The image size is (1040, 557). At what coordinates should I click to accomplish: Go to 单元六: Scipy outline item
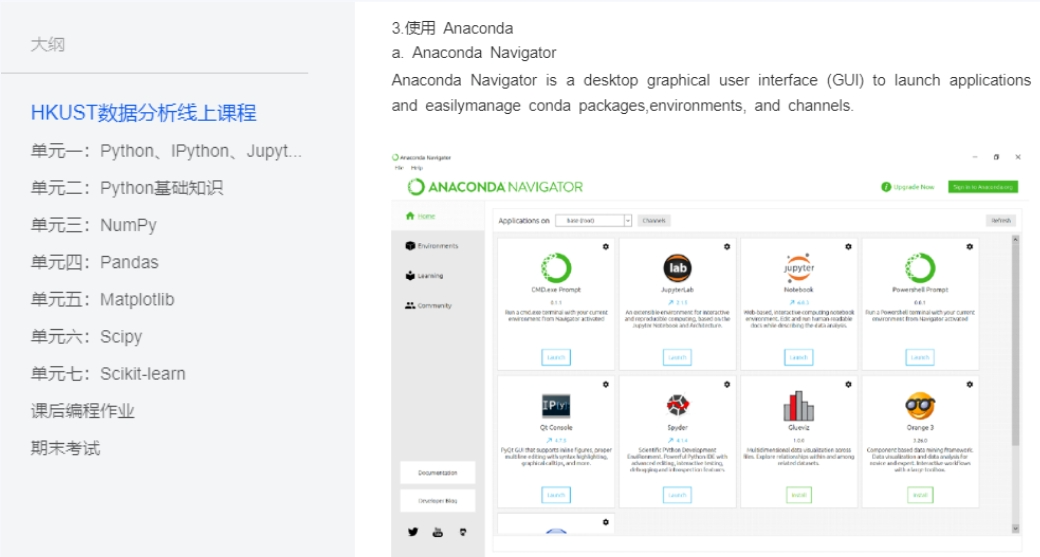tap(86, 337)
